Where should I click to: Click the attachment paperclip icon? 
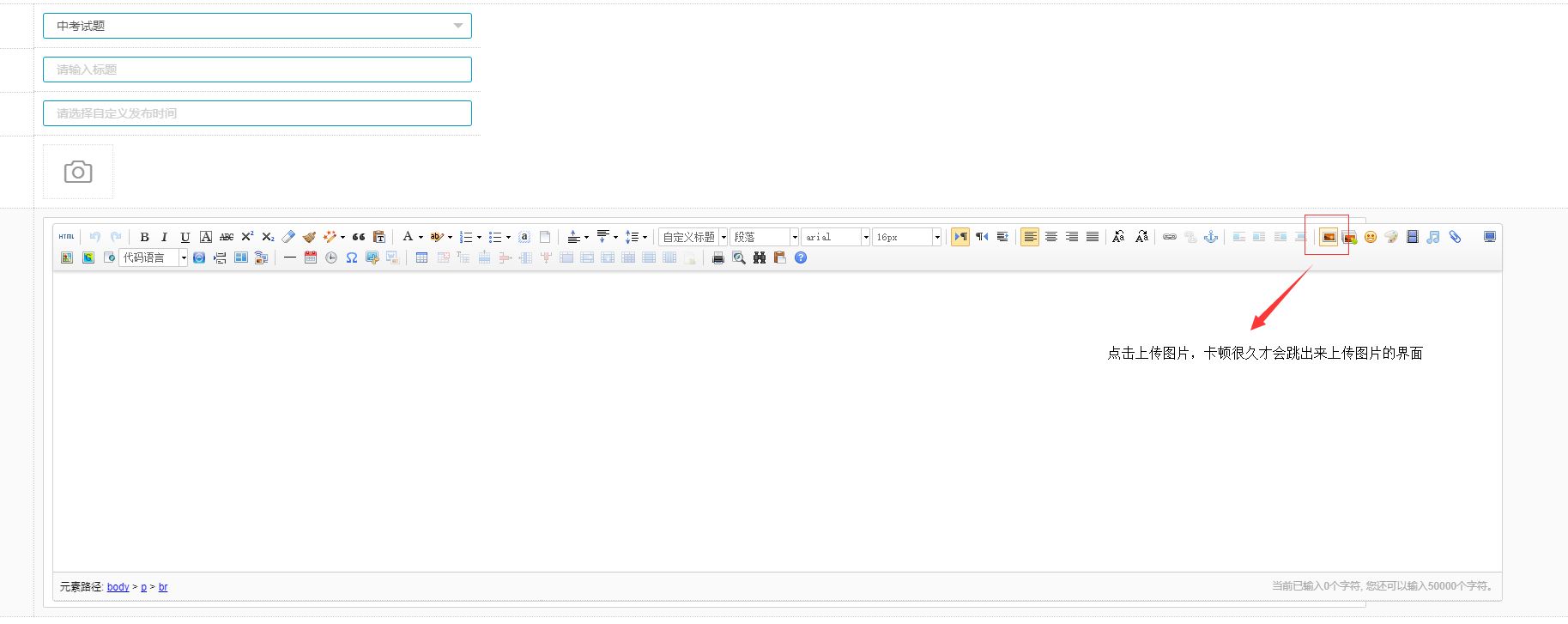tap(1455, 237)
